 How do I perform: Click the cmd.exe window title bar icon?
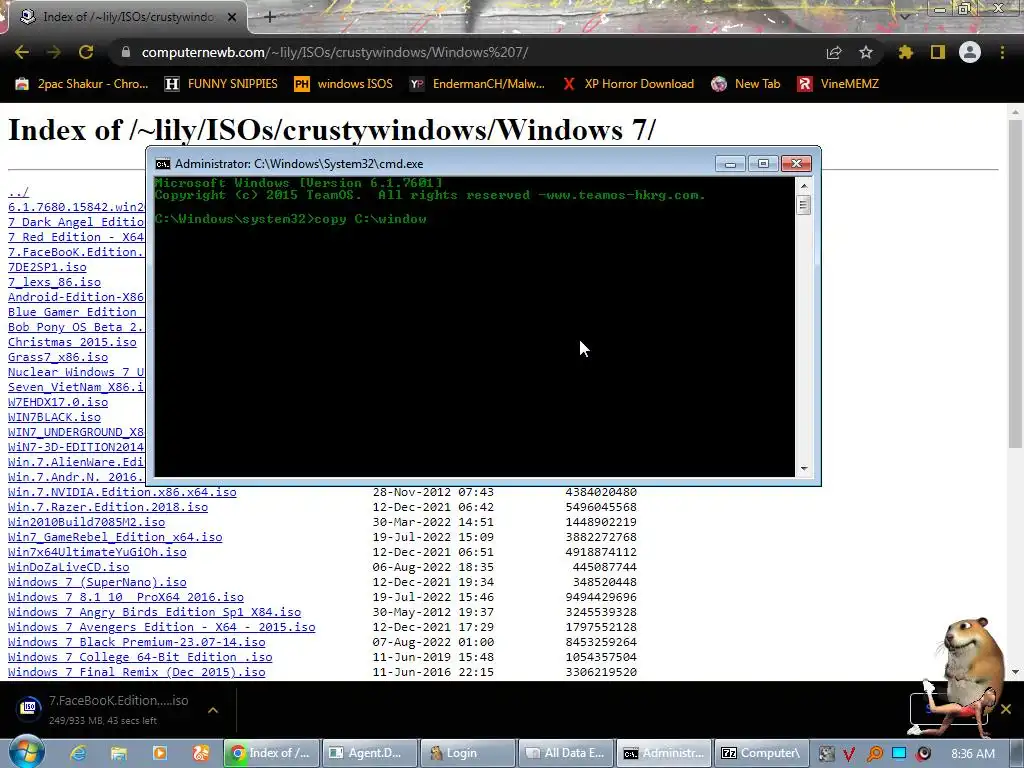[x=163, y=164]
